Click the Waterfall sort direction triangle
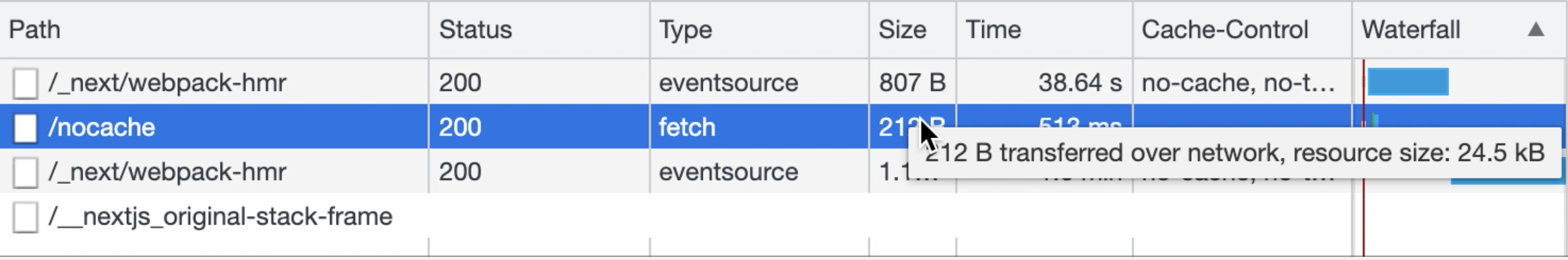 pyautogui.click(x=1536, y=30)
